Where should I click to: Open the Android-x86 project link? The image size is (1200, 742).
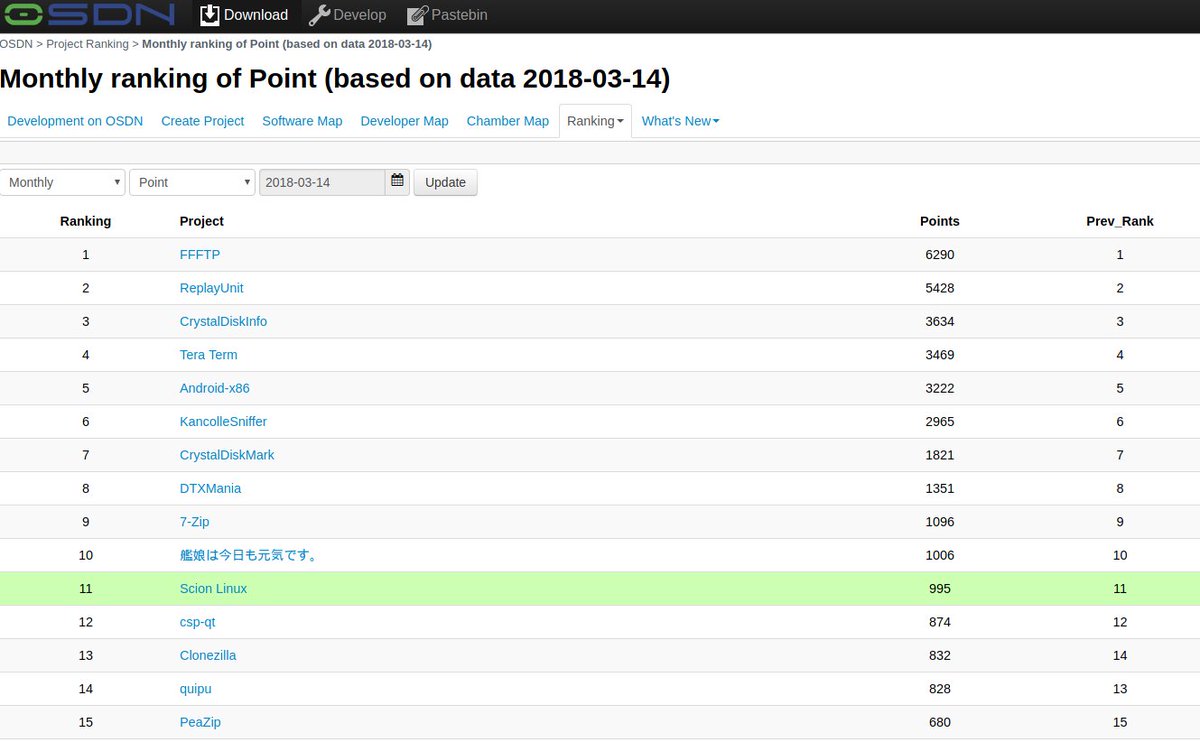point(215,388)
